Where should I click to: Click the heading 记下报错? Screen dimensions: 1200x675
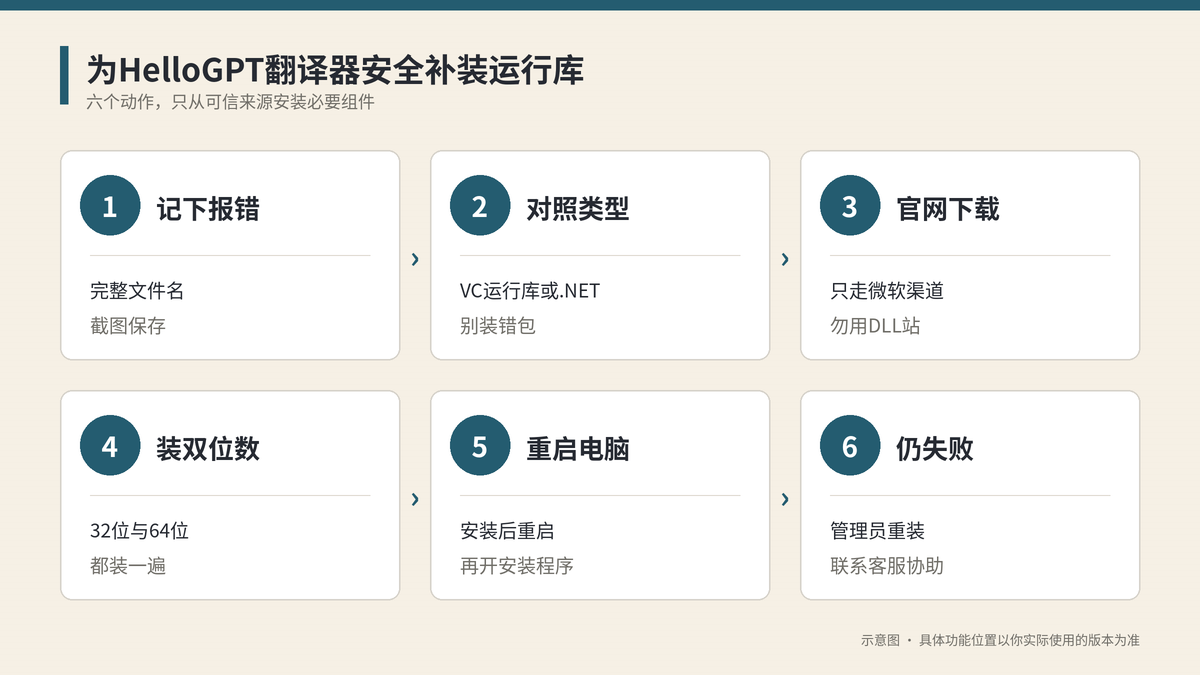tap(208, 208)
